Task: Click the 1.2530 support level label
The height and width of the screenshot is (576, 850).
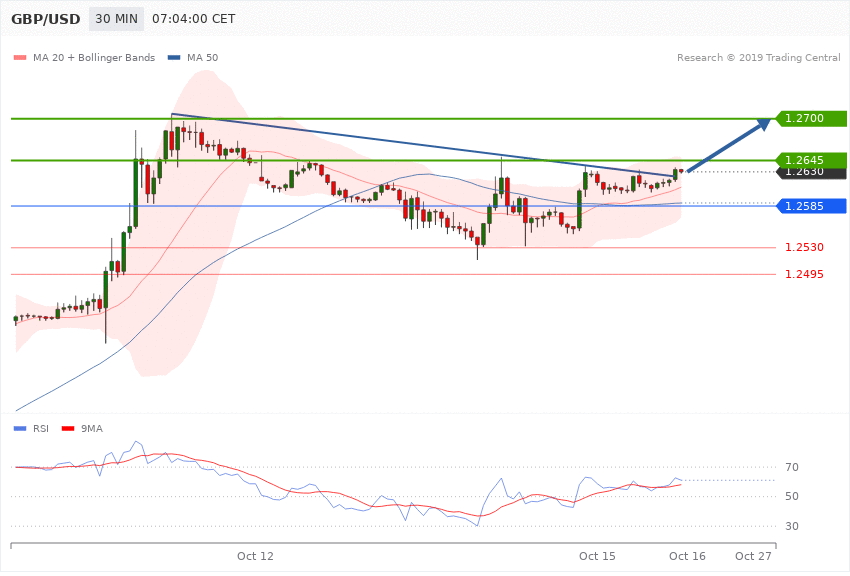Action: point(804,247)
